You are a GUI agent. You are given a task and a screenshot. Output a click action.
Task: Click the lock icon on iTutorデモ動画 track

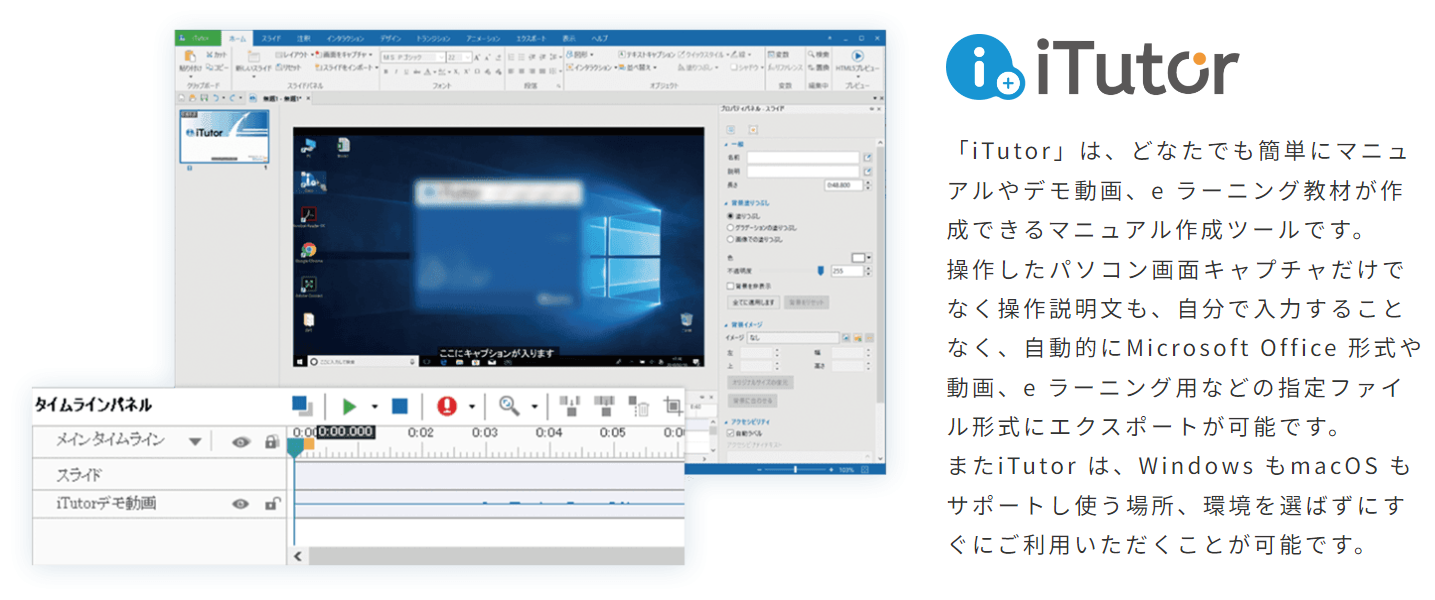coord(270,504)
